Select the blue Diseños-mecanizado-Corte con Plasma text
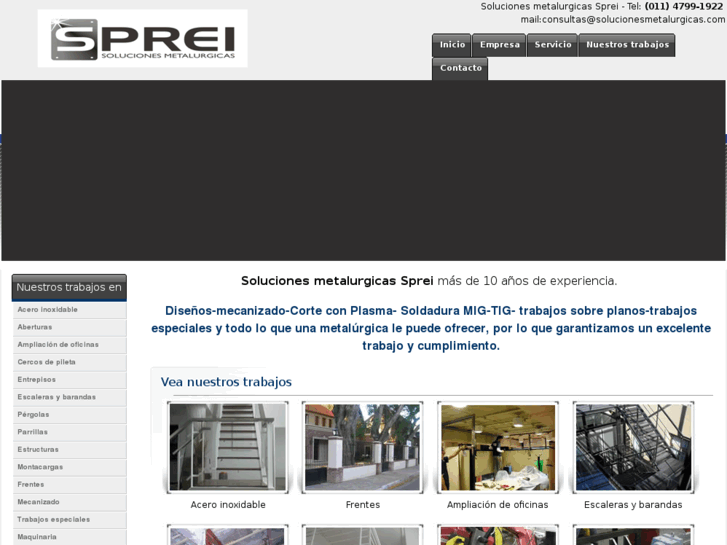This screenshot has height=545, width=727. click(431, 328)
